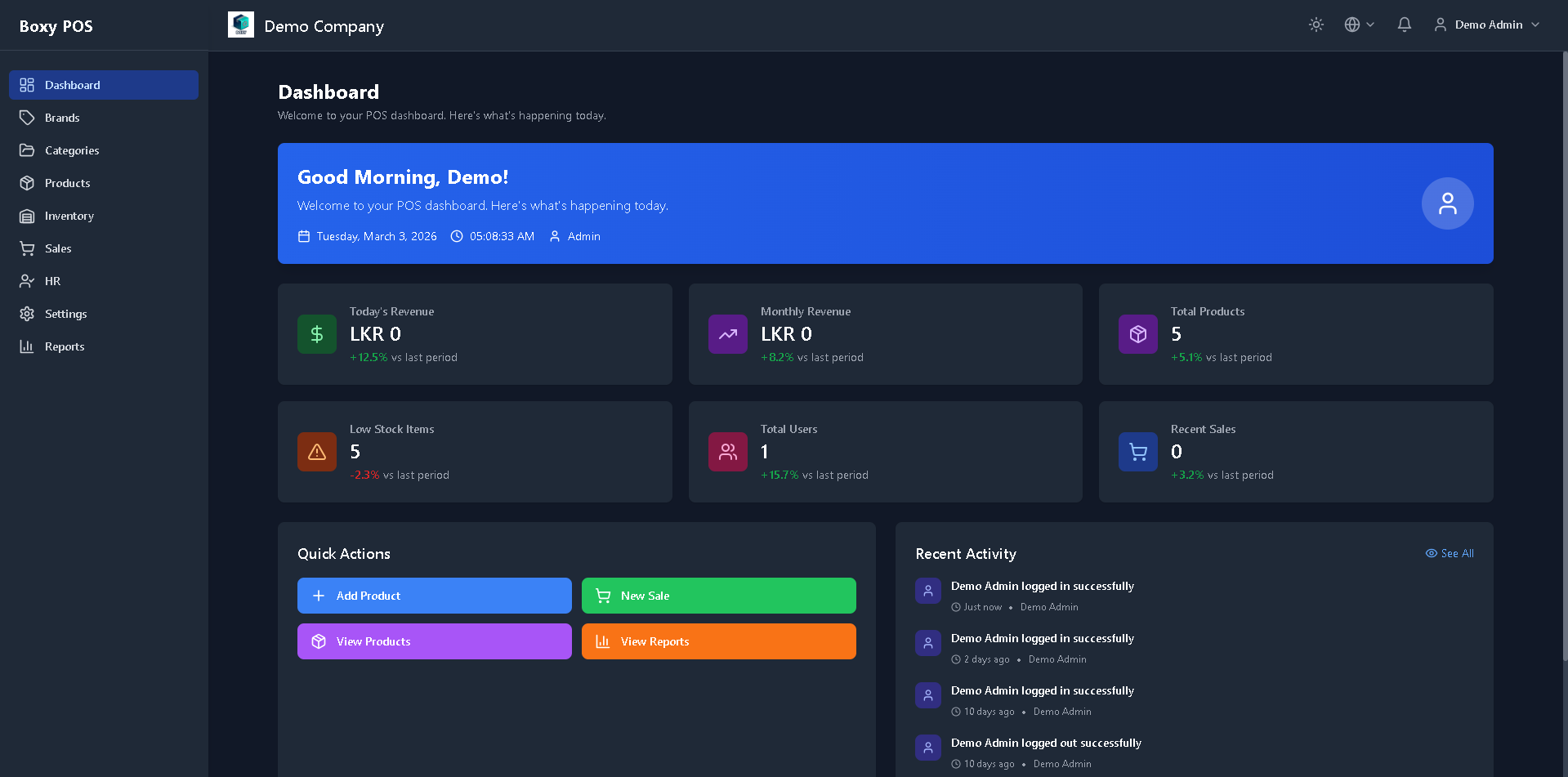This screenshot has width=1568, height=777.
Task: Click the '-2.3%' low stock change value
Action: (x=364, y=475)
